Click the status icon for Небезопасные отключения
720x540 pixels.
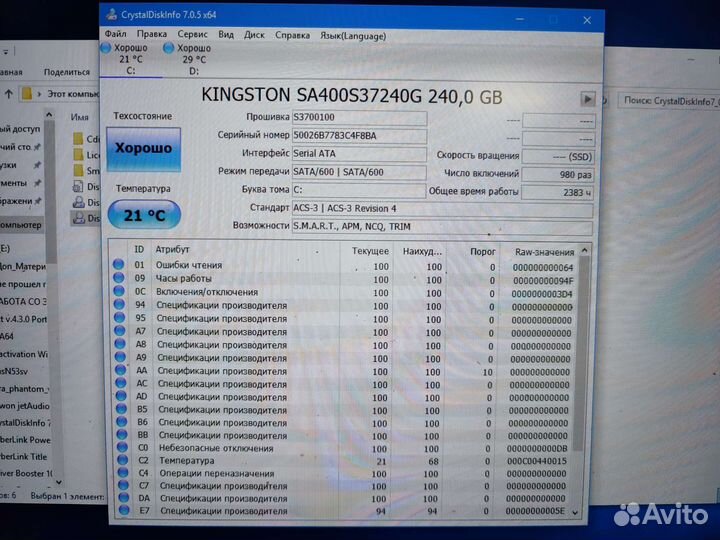122,447
